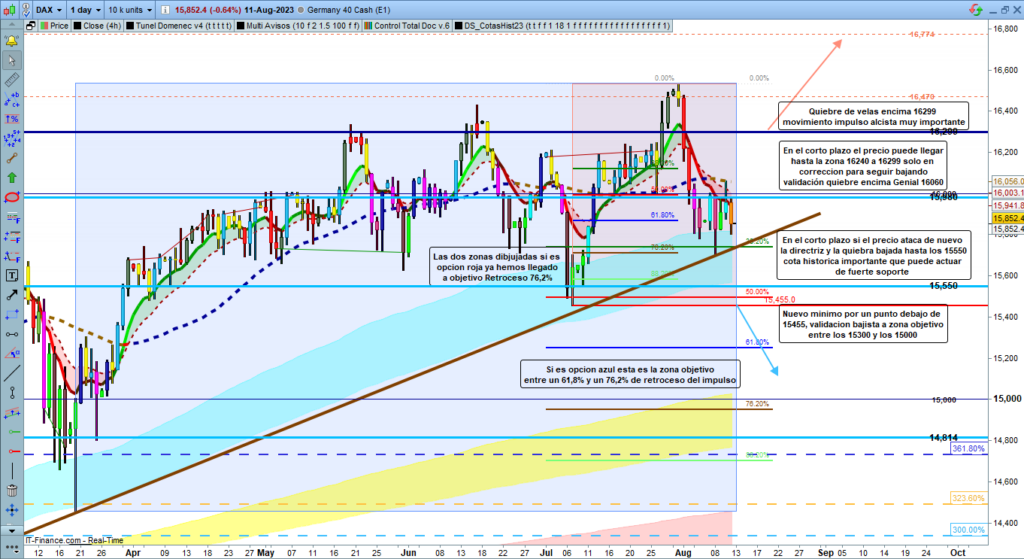Image resolution: width=1024 pixels, height=559 pixels.
Task: Open the 1 day timeframe dropdown
Action: click(88, 8)
